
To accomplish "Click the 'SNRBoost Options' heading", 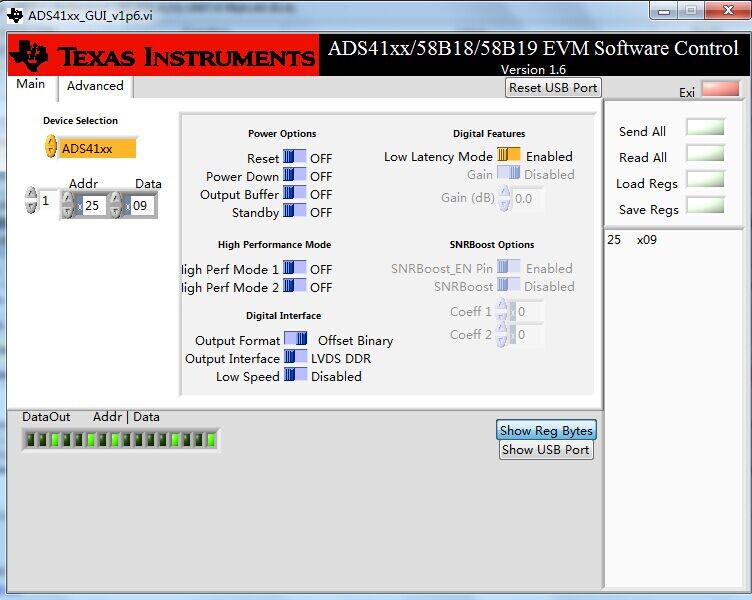I will pyautogui.click(x=492, y=245).
